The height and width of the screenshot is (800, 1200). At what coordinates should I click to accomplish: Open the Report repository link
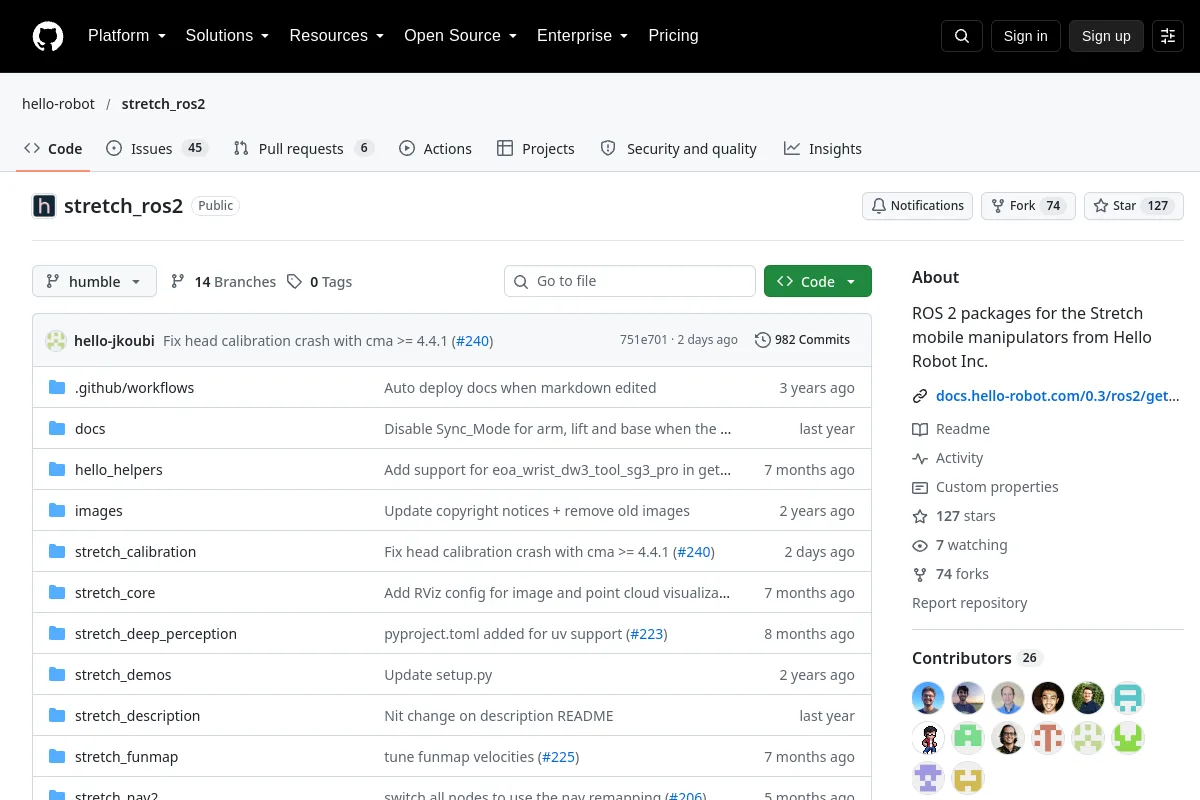[x=969, y=603]
